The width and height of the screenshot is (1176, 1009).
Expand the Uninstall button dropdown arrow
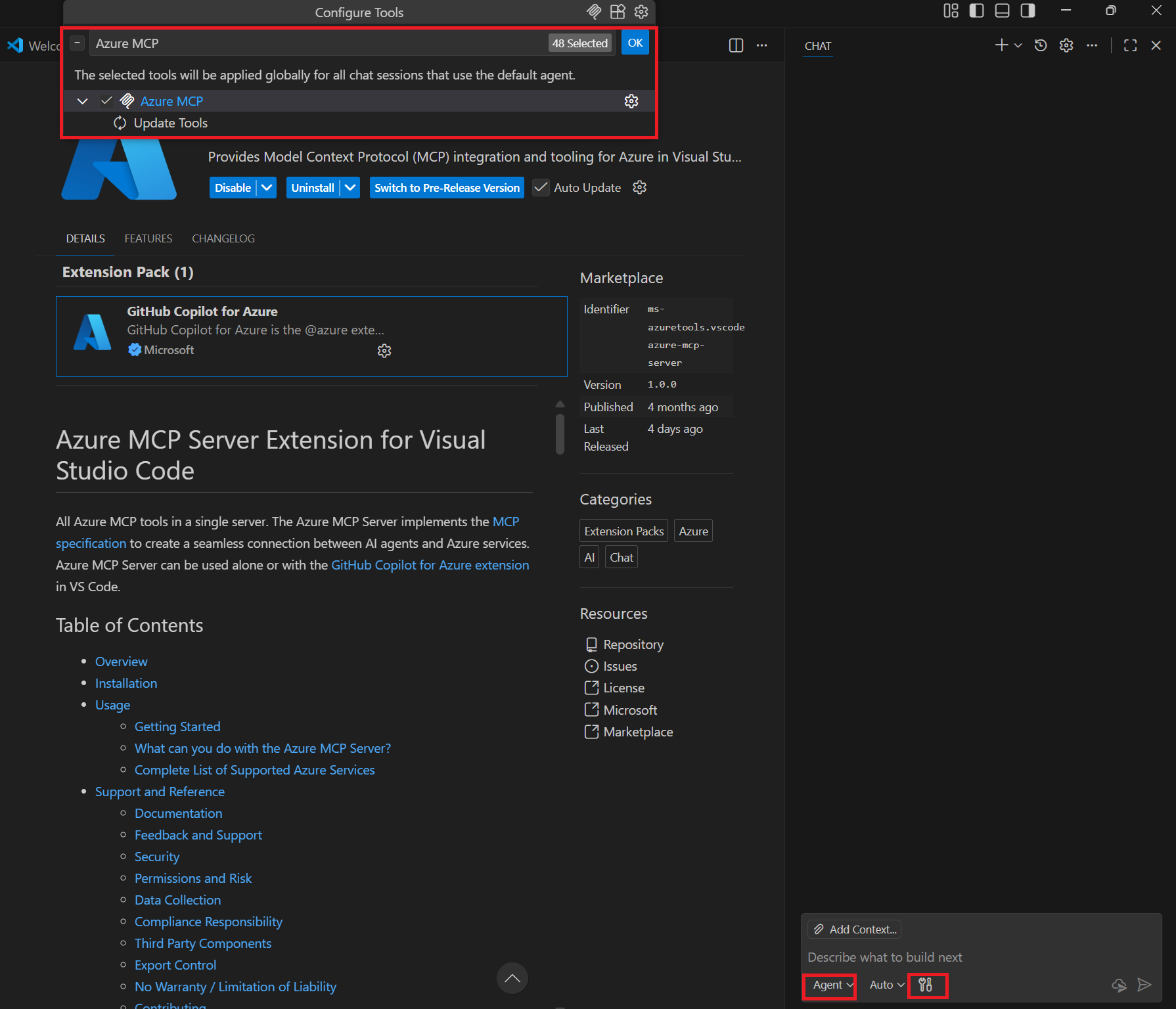point(351,188)
